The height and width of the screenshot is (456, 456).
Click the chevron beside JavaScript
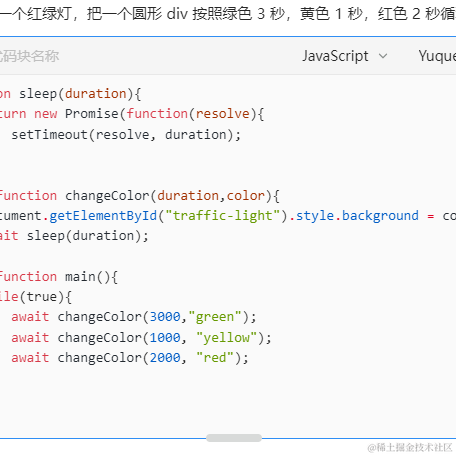383,56
